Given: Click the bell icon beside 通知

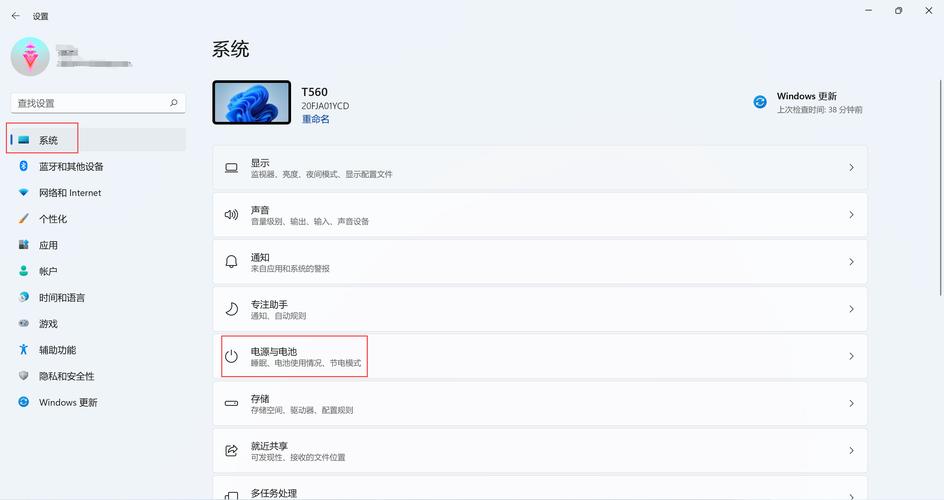Looking at the screenshot, I should click(231, 262).
